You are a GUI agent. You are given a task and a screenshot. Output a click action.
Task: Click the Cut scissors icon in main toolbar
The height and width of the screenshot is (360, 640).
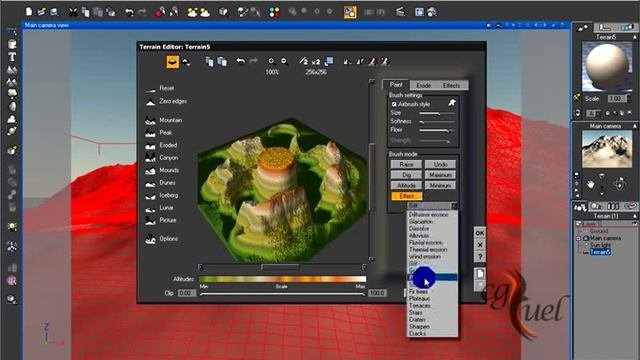click(x=73, y=12)
